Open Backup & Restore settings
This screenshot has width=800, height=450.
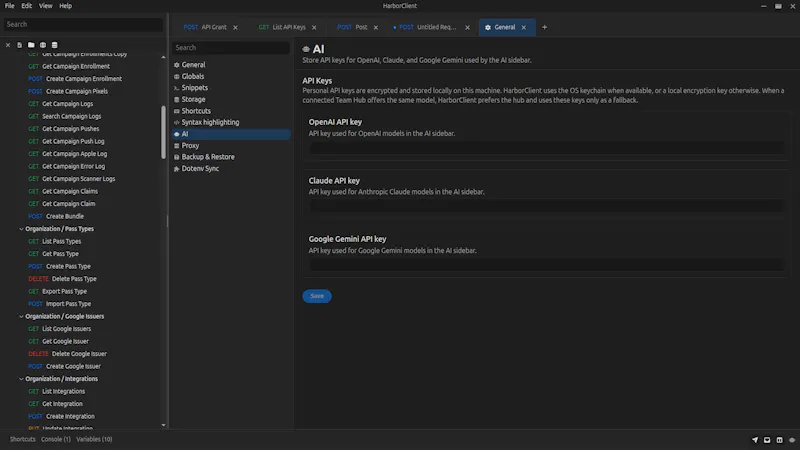(x=231, y=157)
